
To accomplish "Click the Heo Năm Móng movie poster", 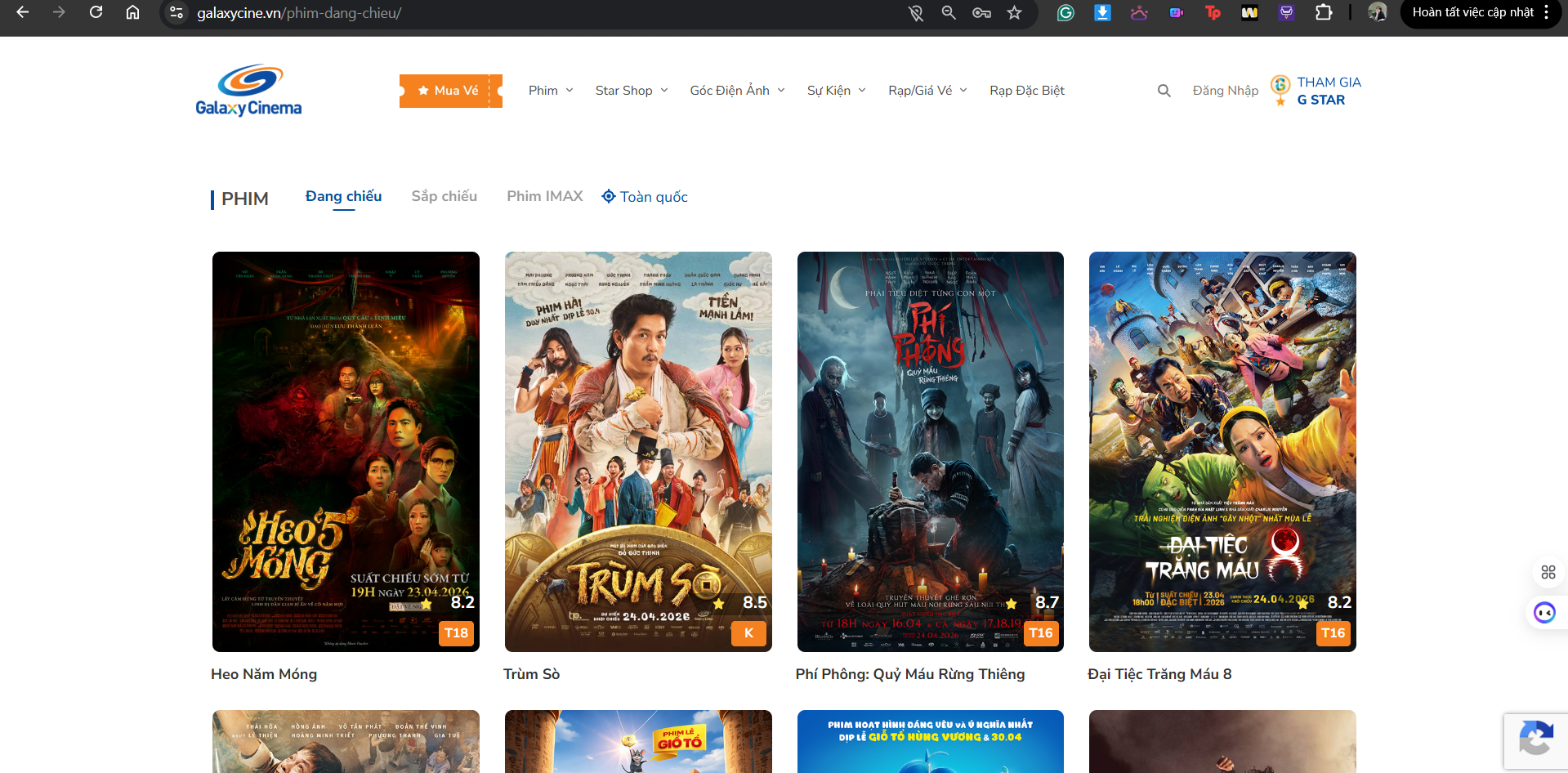I will 346,452.
